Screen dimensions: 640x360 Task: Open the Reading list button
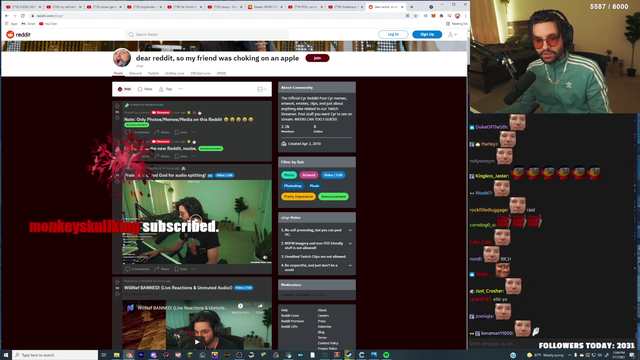coord(457,24)
